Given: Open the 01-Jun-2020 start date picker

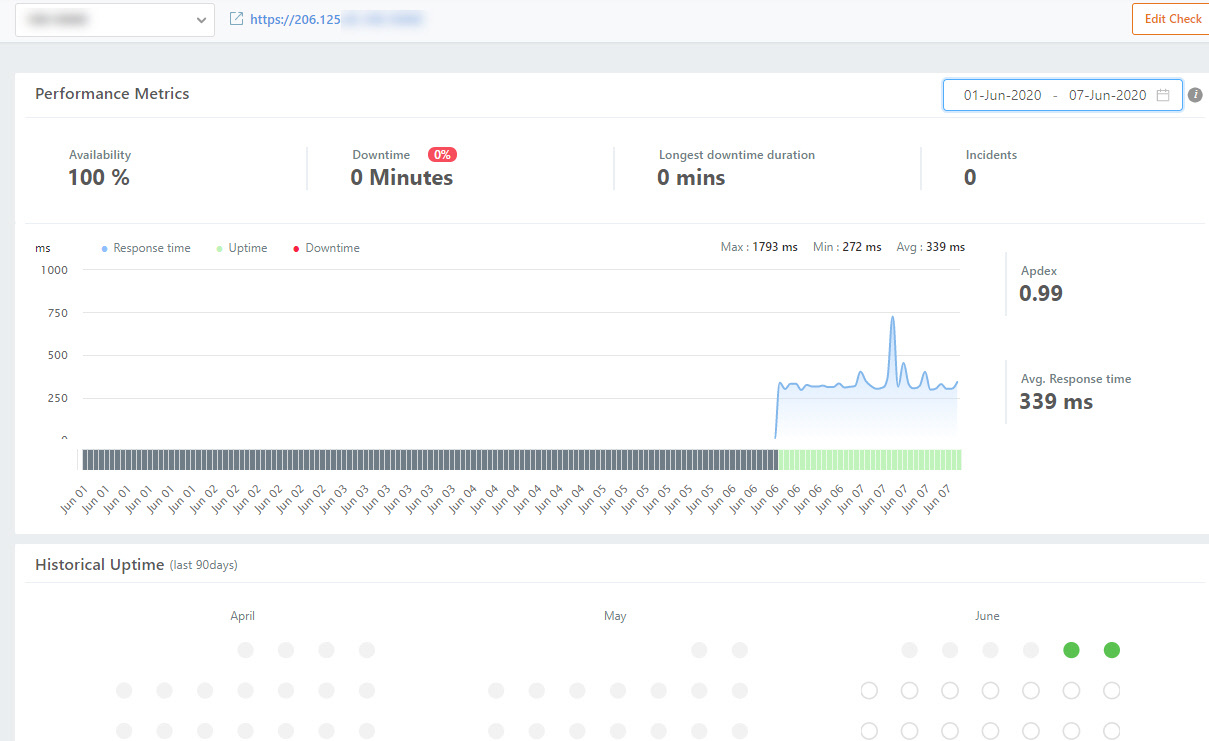Looking at the screenshot, I should click(x=1003, y=95).
